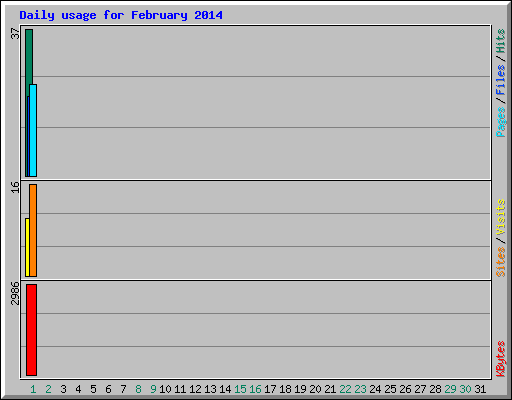Screen dimensions: 512x400
Task: Click the 37 maximum value label
Action: click(15, 34)
